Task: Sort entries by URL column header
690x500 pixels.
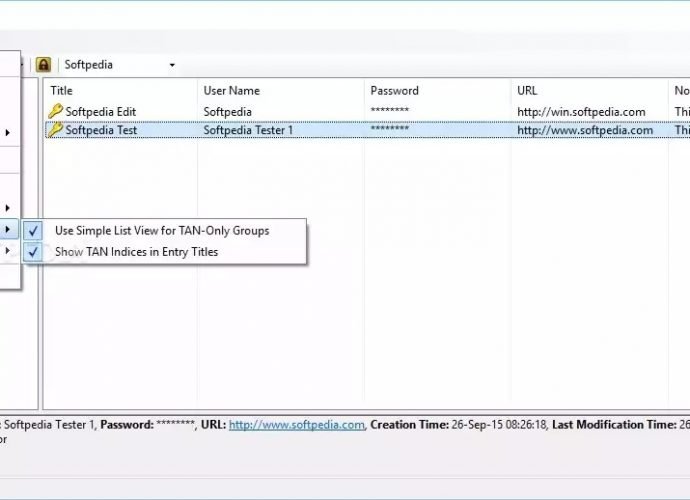Action: tap(527, 91)
